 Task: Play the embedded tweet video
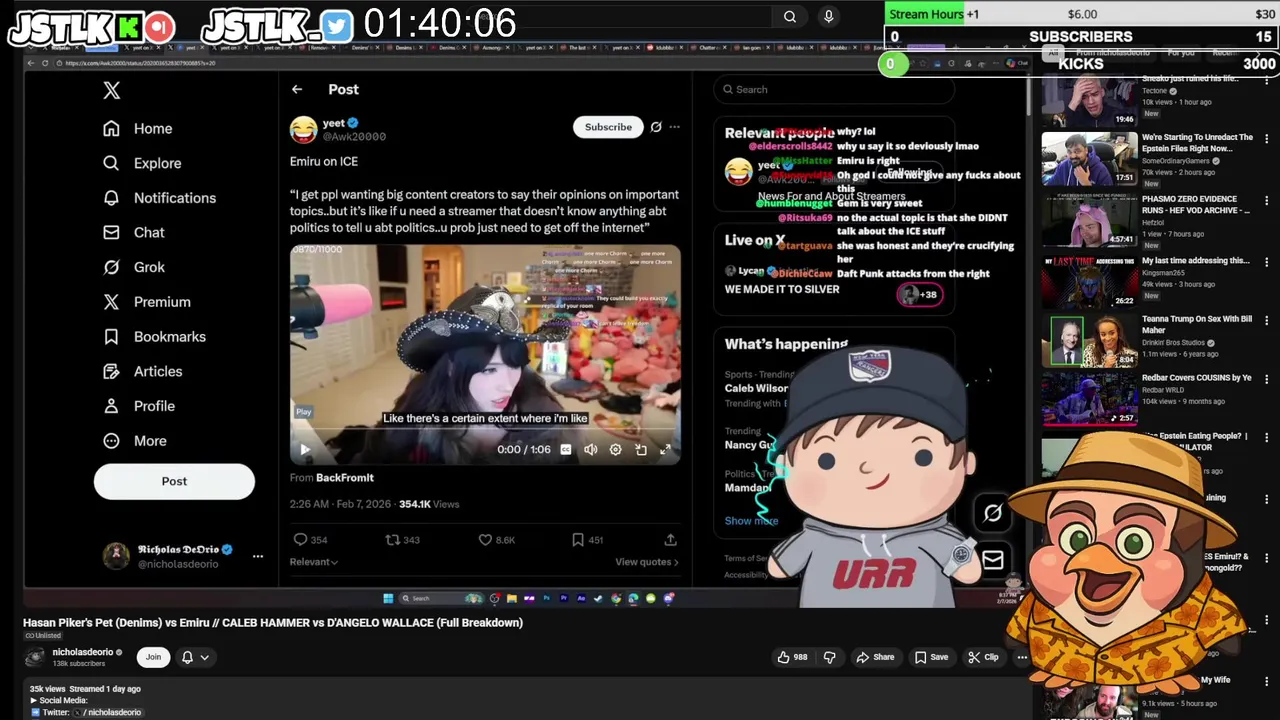(x=305, y=450)
